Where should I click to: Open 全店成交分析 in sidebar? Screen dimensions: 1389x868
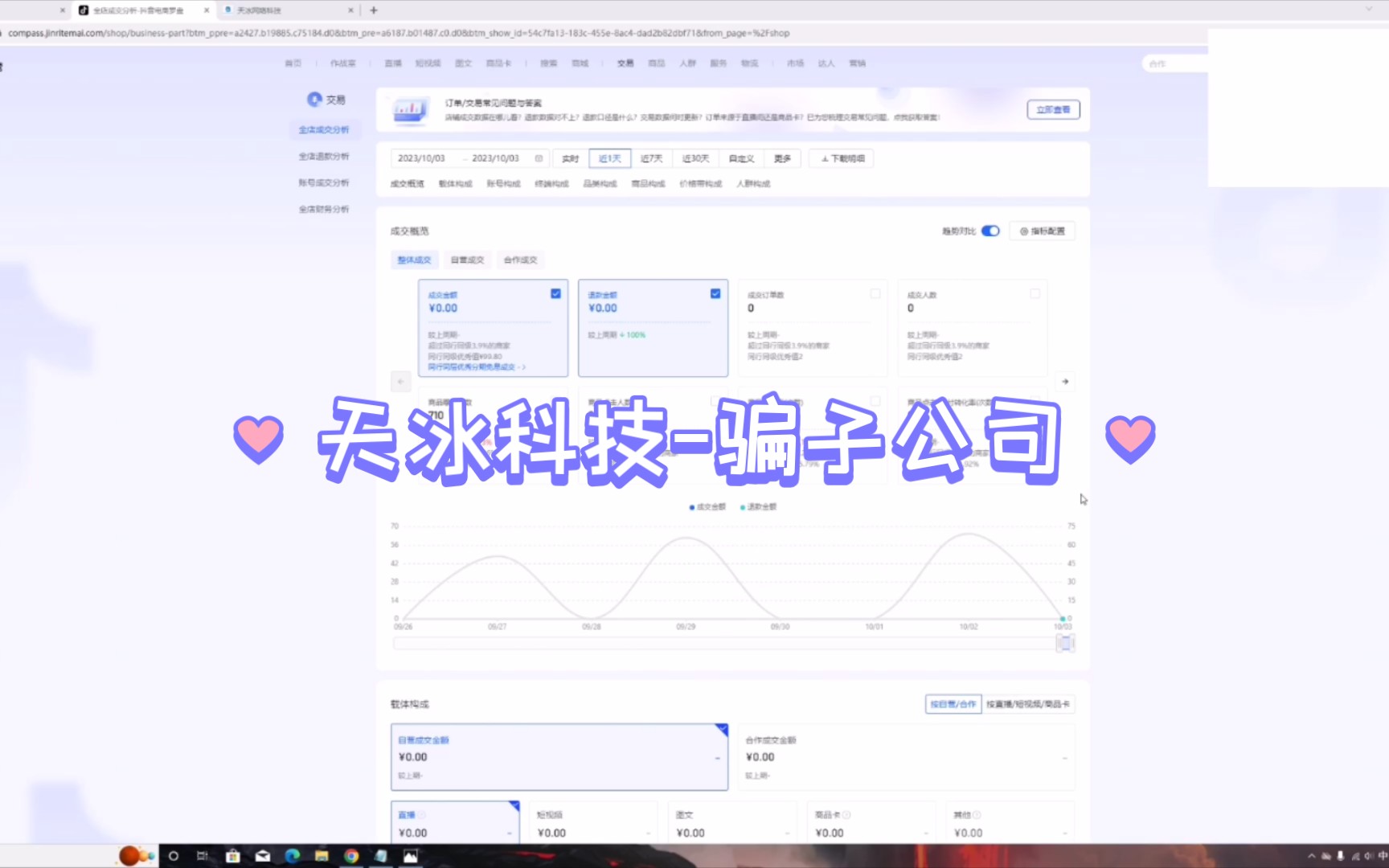click(x=324, y=129)
